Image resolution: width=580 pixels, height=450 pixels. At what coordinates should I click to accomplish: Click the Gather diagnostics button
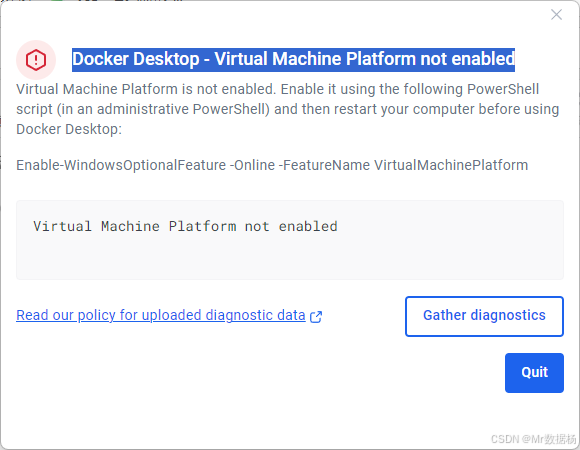pos(484,316)
